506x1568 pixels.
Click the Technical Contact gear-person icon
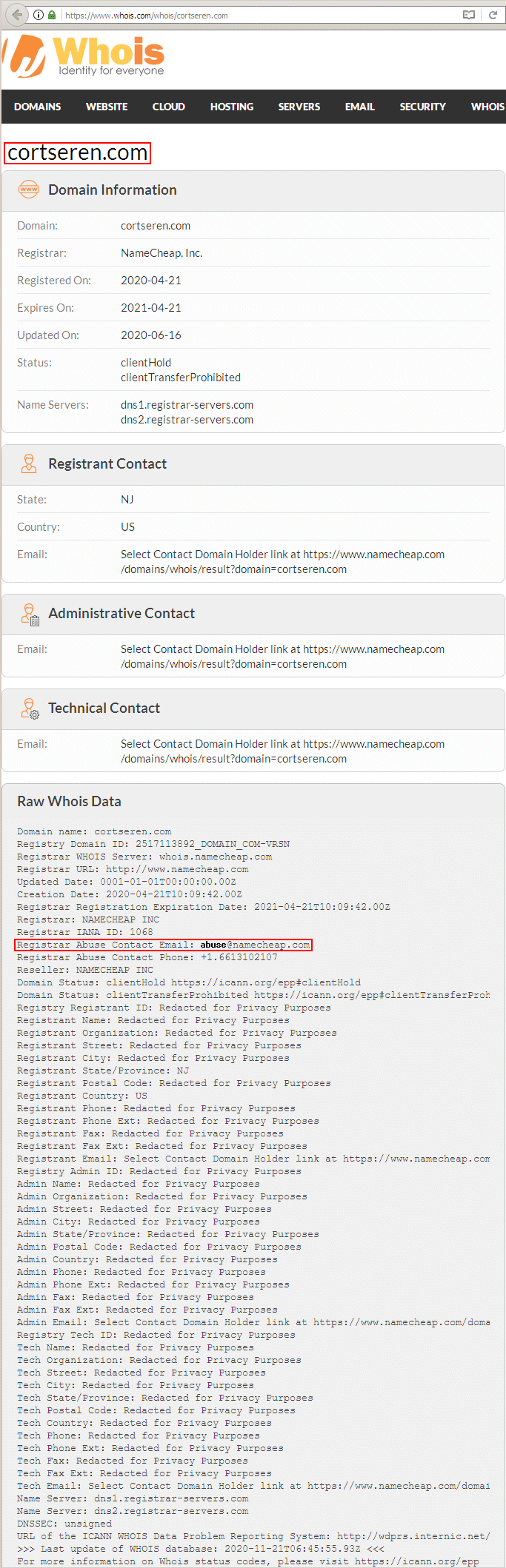30,708
